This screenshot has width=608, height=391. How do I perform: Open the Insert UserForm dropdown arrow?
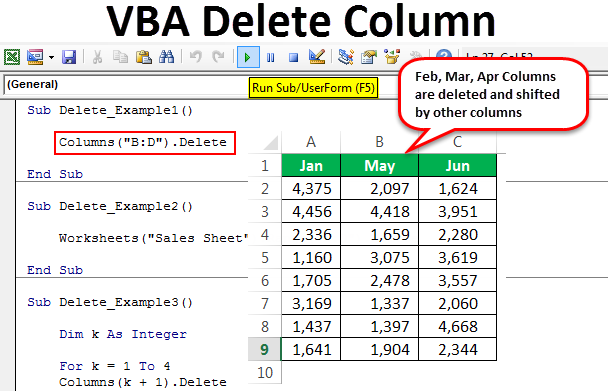tap(51, 57)
